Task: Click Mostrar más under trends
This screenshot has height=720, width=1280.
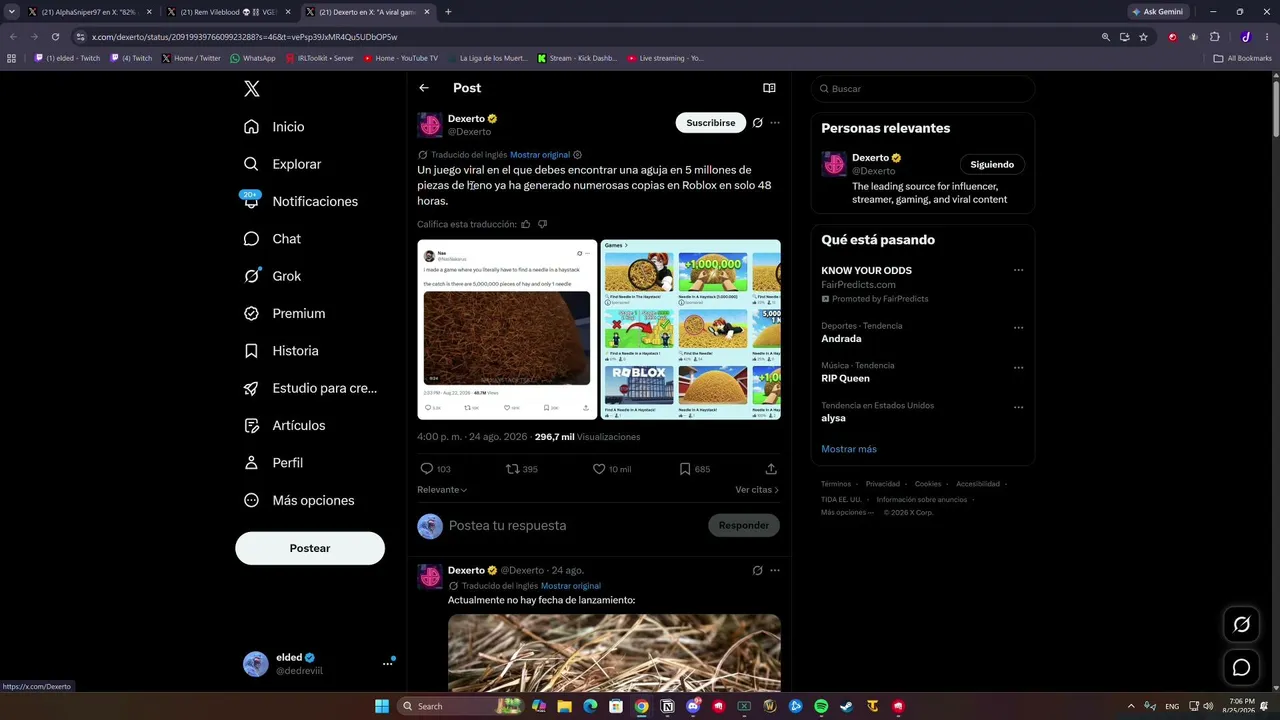Action: click(x=849, y=449)
